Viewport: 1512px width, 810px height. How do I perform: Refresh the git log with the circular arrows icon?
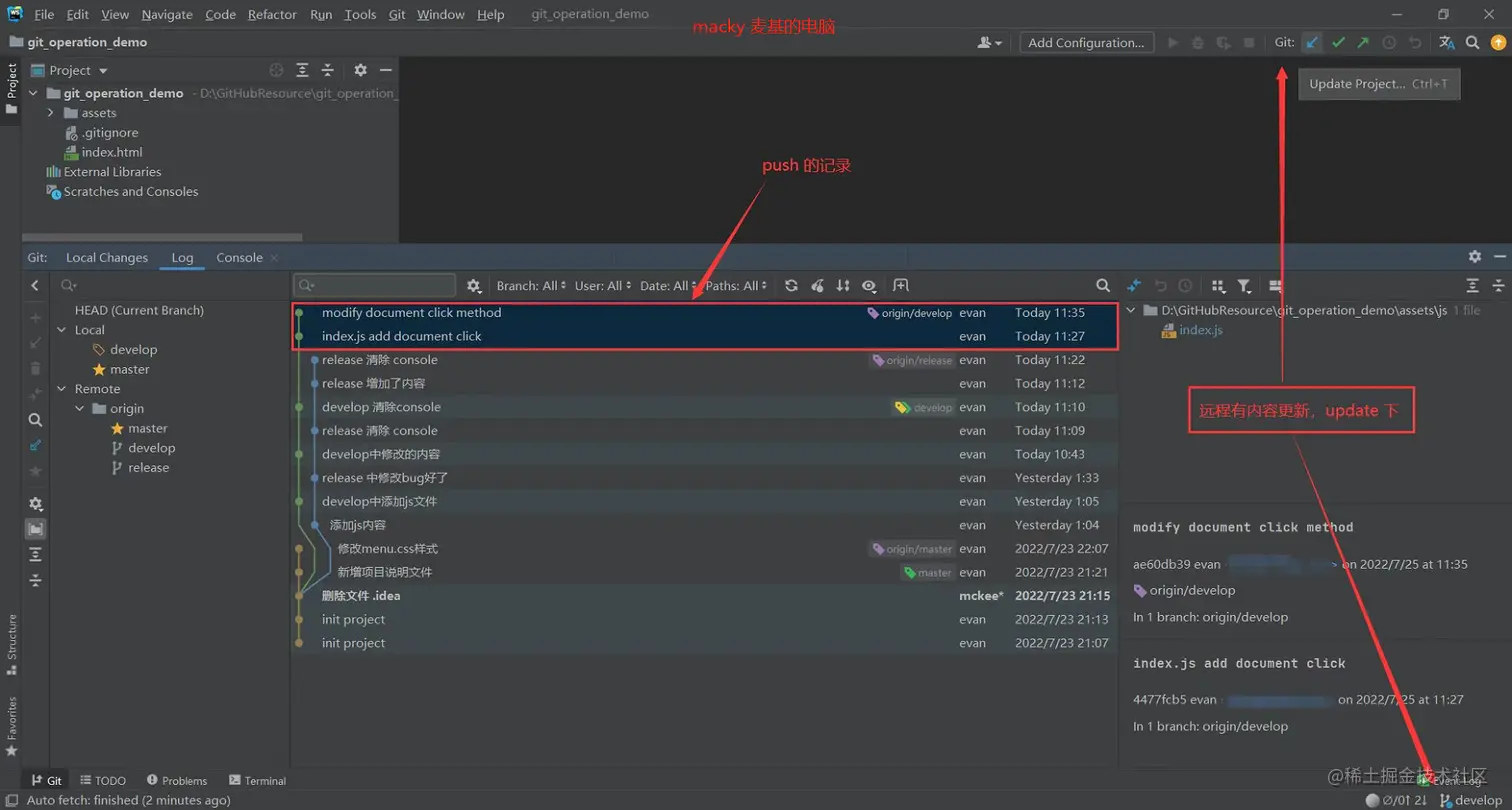tap(792, 287)
